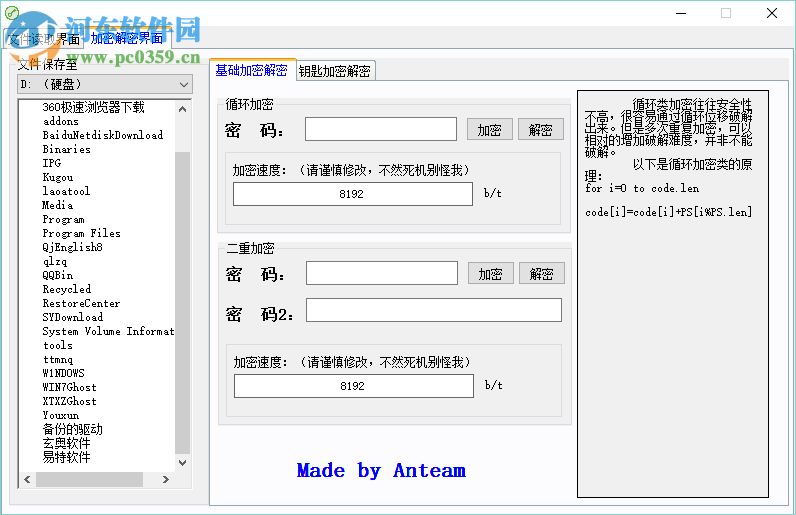The width and height of the screenshot is (796, 515).
Task: Select the qlzq folder
Action: [55, 261]
